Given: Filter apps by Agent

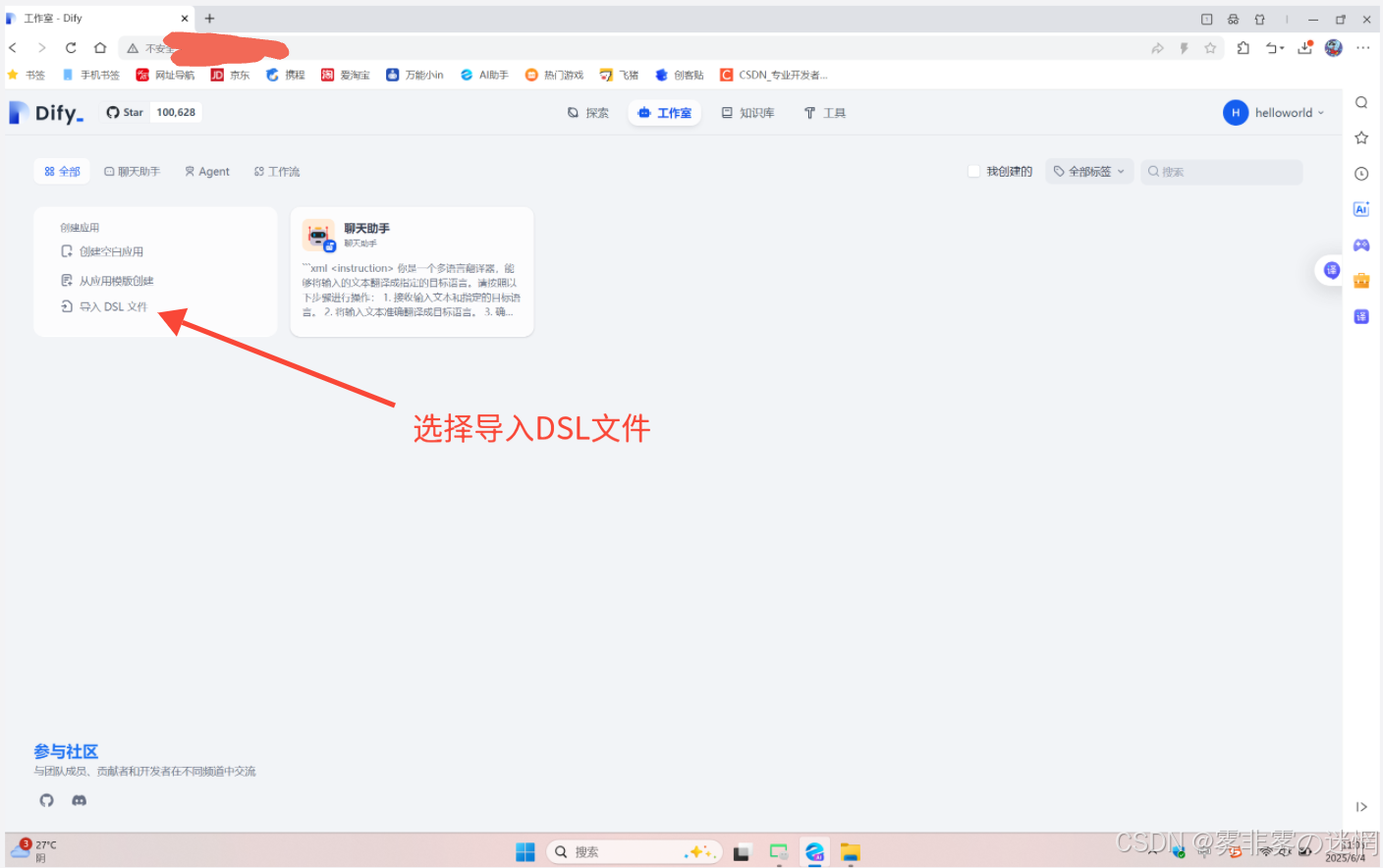Looking at the screenshot, I should pyautogui.click(x=207, y=171).
